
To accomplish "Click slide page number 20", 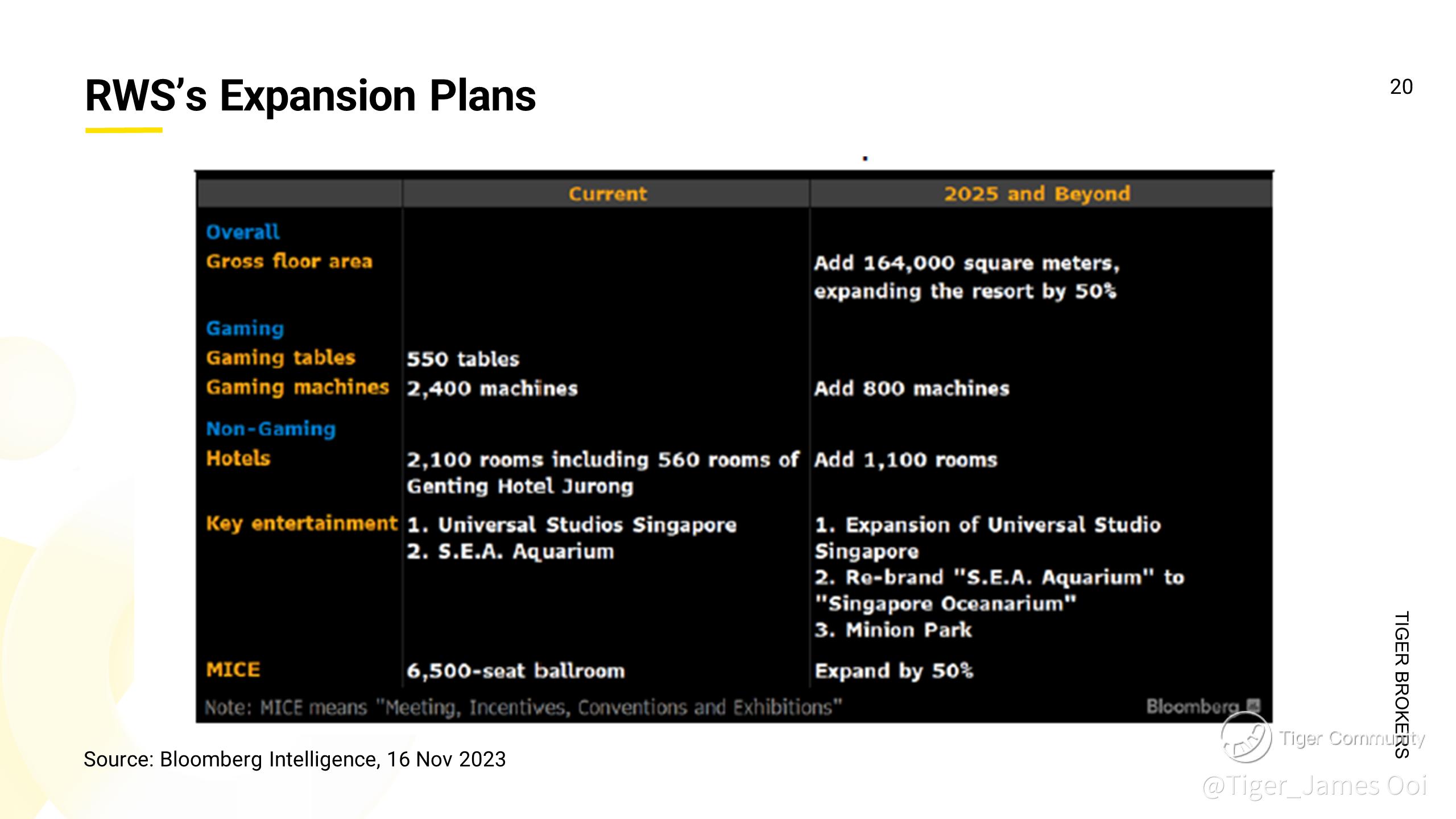I will (1401, 86).
